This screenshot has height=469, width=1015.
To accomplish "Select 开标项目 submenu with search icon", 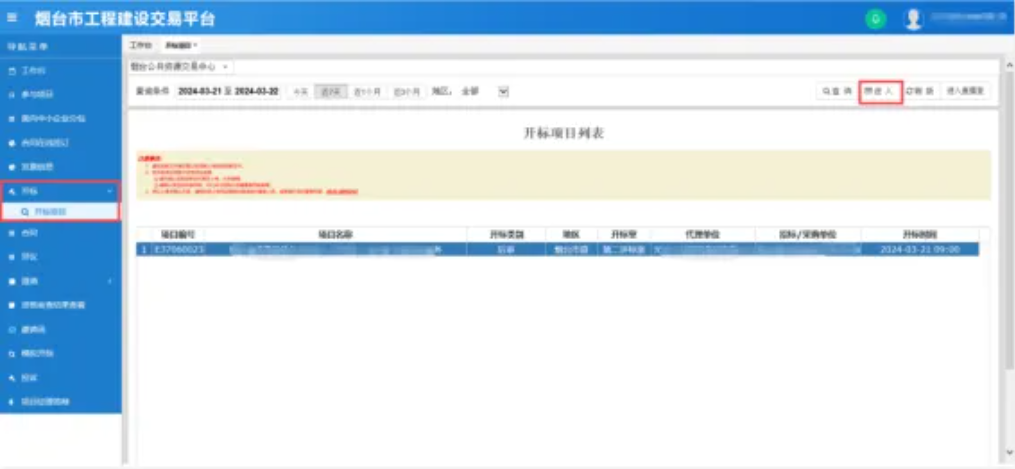I will click(50, 212).
